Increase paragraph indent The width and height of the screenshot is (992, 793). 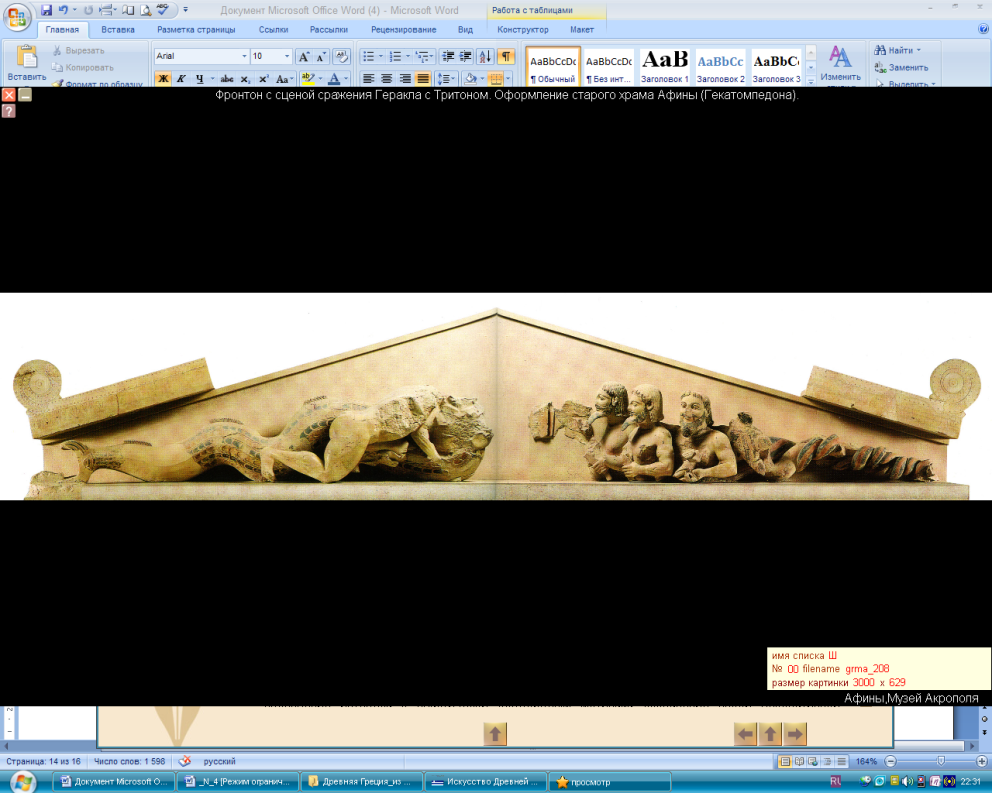pos(466,57)
